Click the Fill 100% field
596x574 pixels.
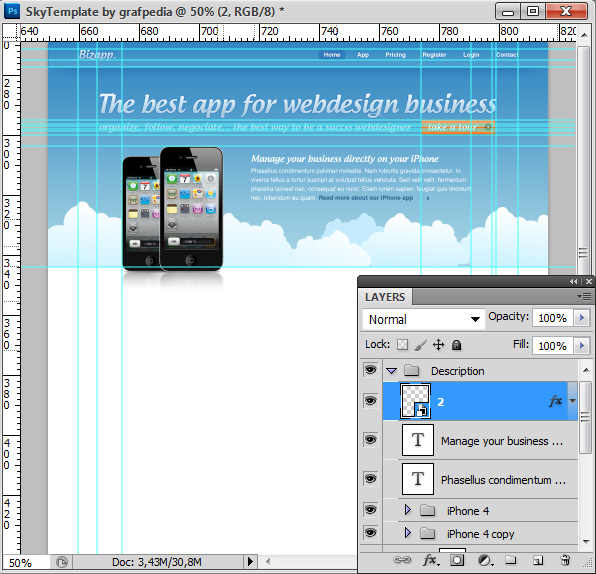pos(553,346)
